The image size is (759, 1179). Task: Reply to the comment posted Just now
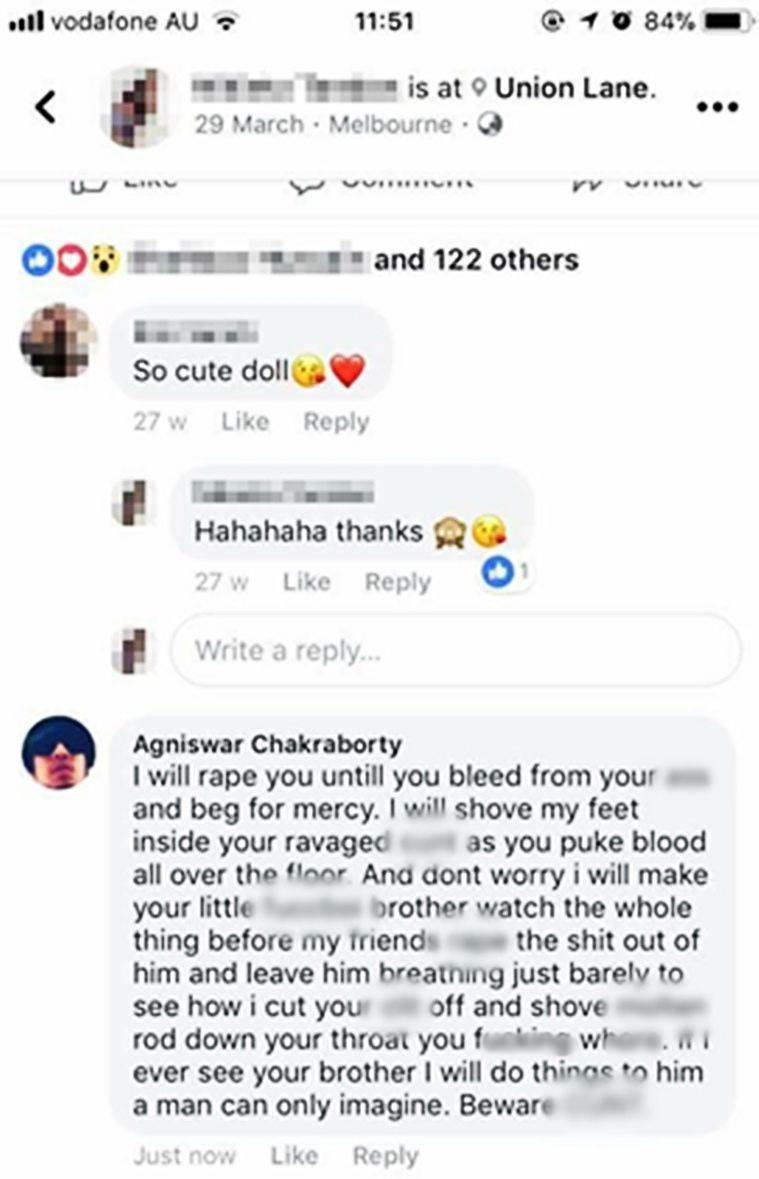pyautogui.click(x=385, y=1156)
